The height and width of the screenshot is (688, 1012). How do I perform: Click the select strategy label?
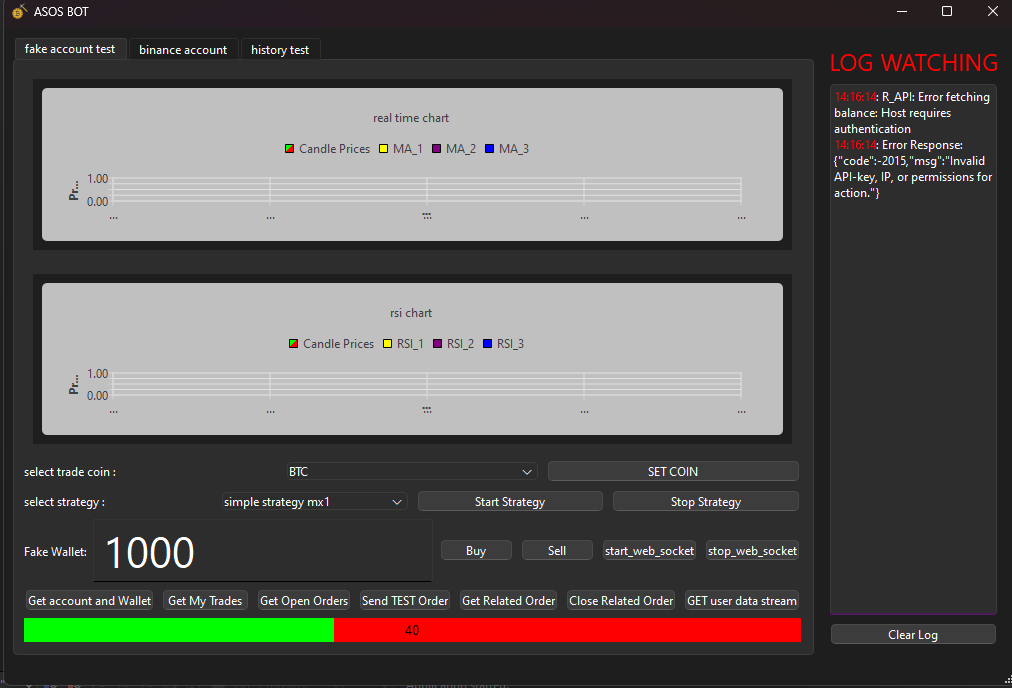point(64,502)
